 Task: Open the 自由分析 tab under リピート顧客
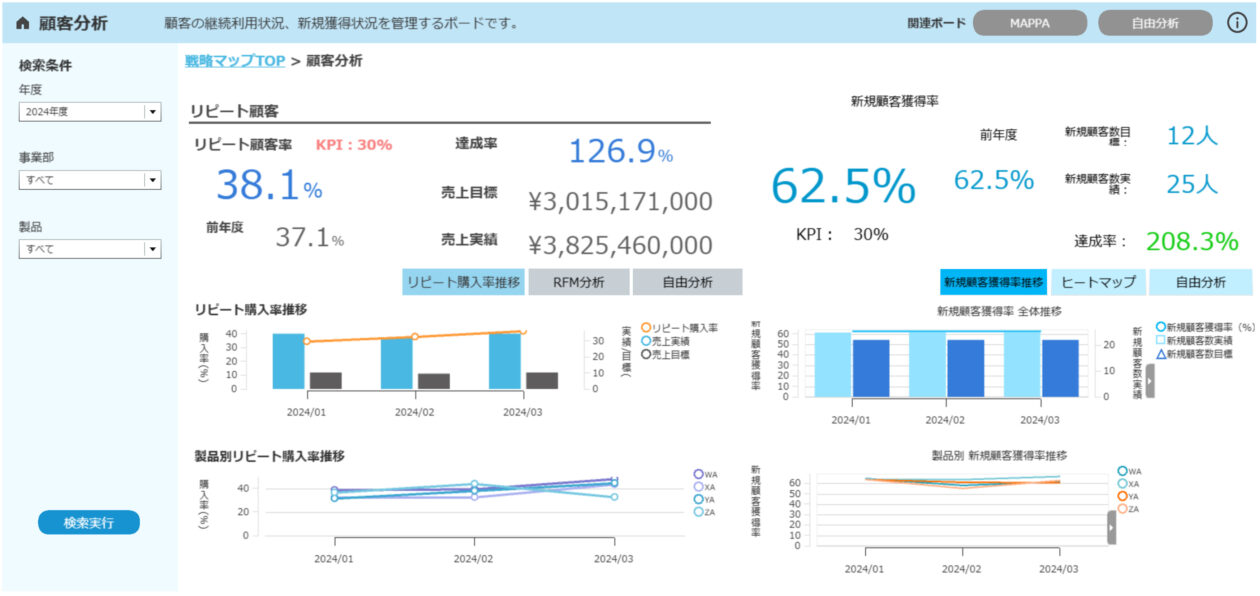point(688,282)
